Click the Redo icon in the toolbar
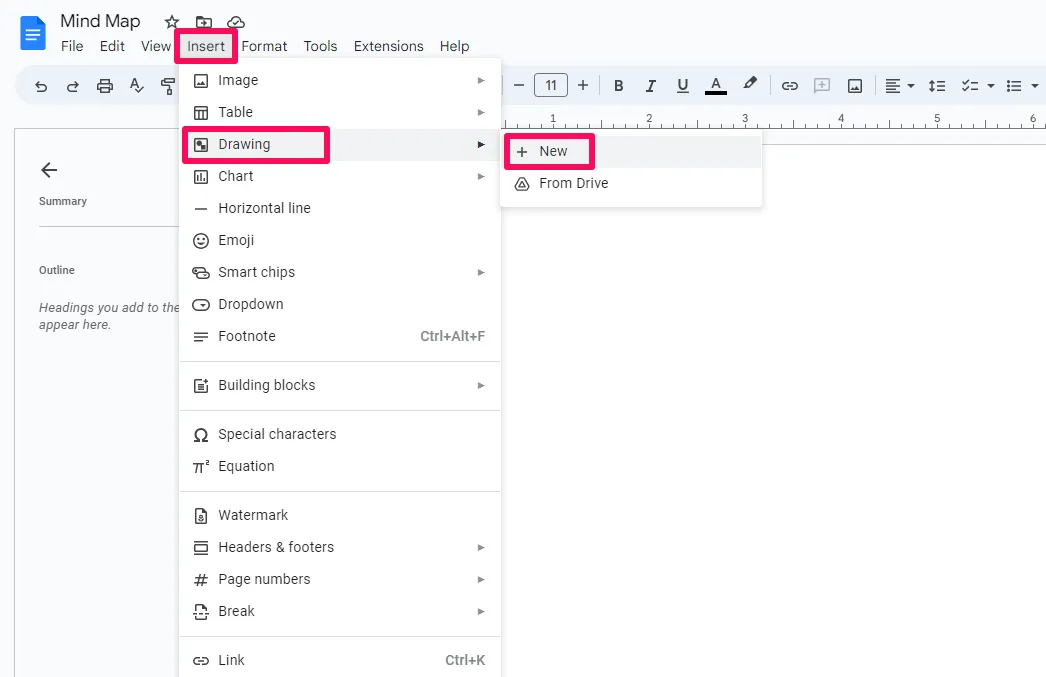The width and height of the screenshot is (1046, 677). click(72, 85)
